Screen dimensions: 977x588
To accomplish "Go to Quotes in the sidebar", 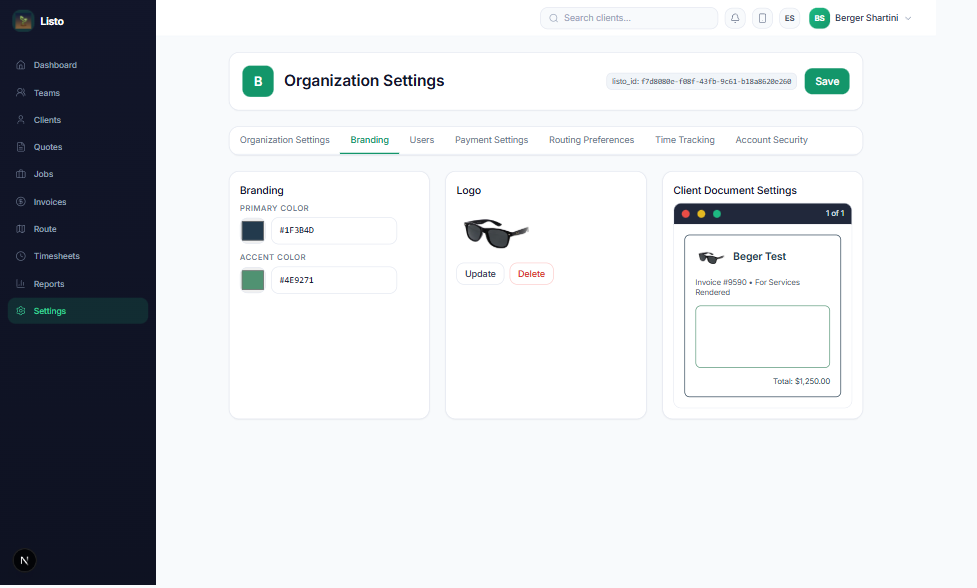I will click(78, 147).
